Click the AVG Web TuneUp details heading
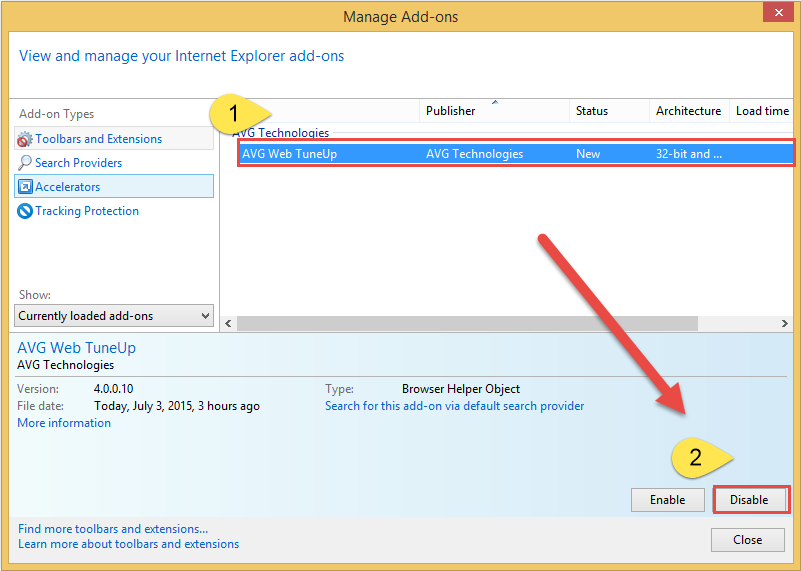 click(x=77, y=348)
